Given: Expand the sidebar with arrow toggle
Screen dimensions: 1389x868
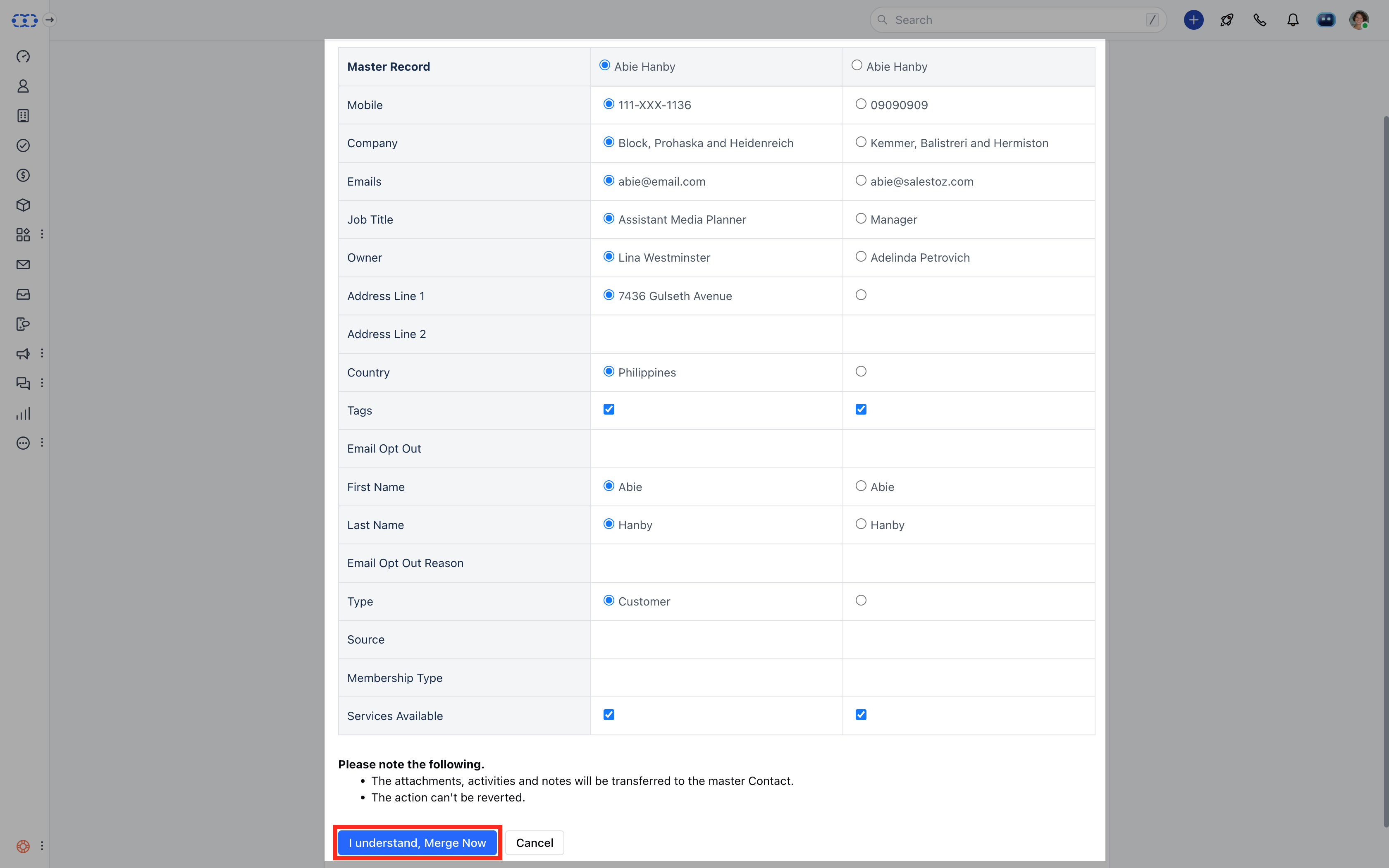Looking at the screenshot, I should pyautogui.click(x=50, y=20).
